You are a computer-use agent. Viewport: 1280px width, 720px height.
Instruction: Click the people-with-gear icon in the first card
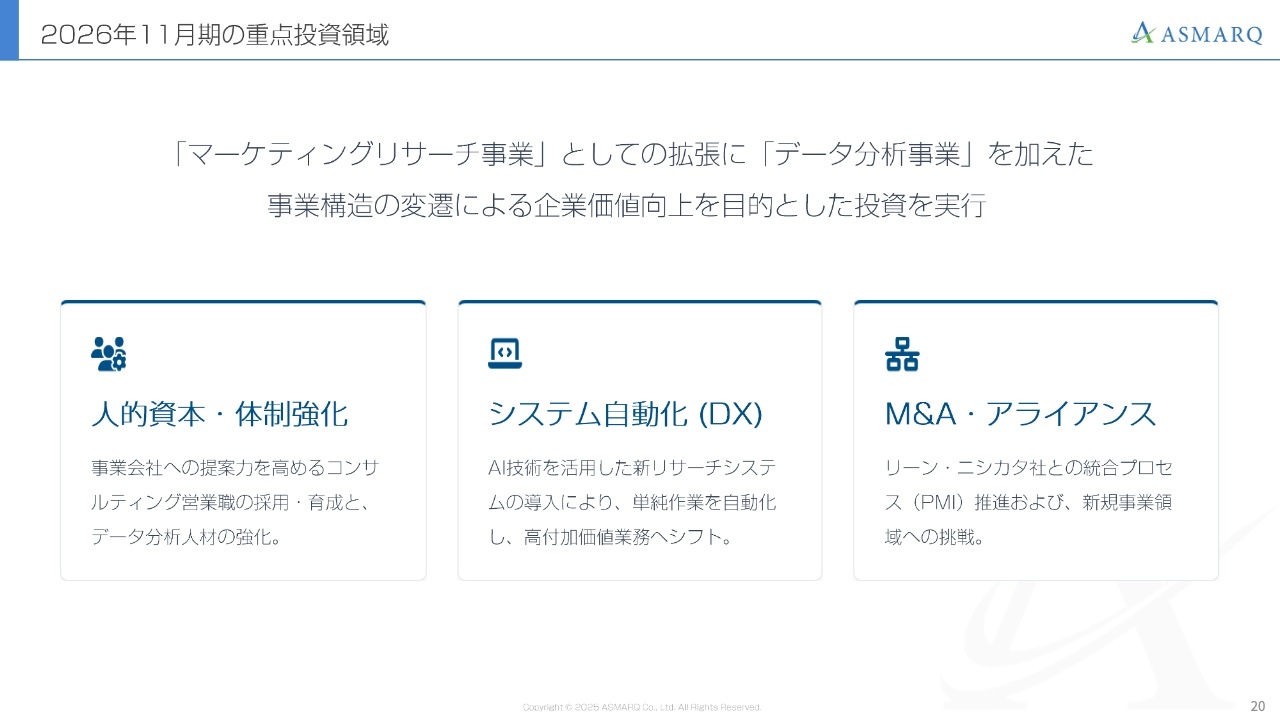click(x=108, y=354)
